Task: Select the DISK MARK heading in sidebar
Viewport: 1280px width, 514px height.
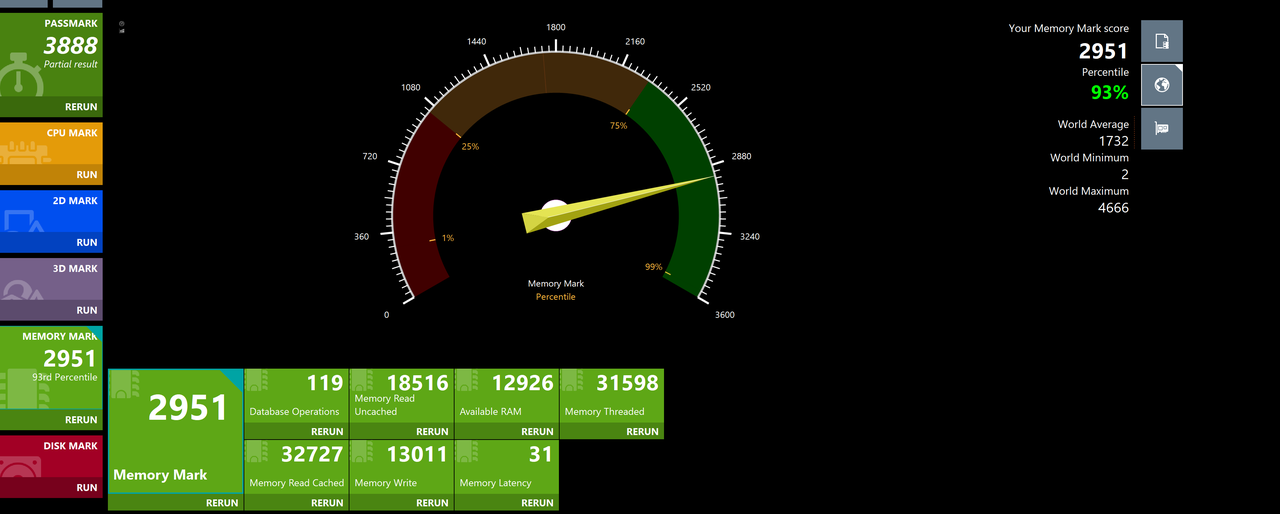Action: point(72,446)
